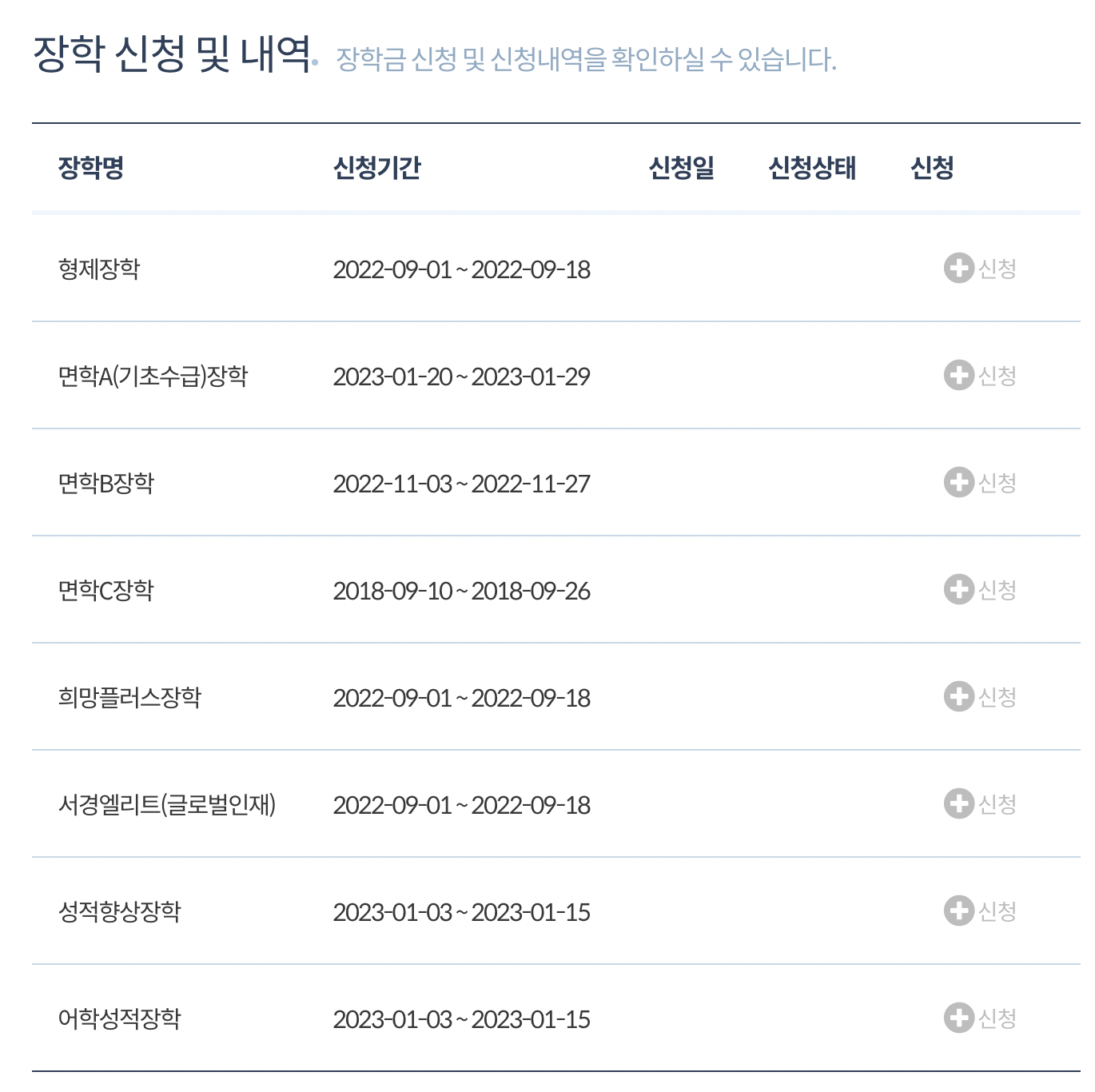Click the plus icon for 면학A(기초수급)장학

[x=958, y=376]
